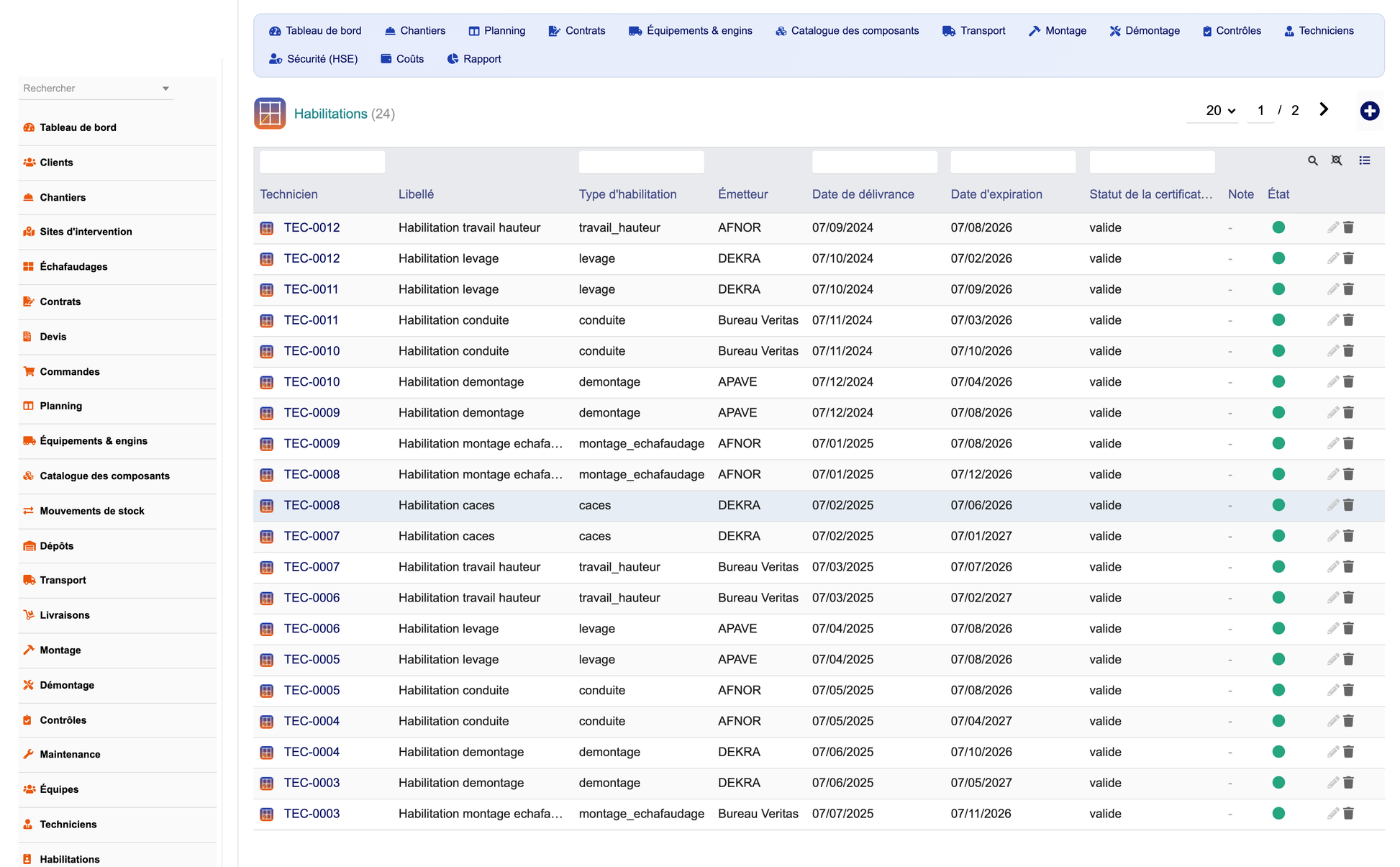
Task: Open Sites d'intervention in sidebar
Action: pyautogui.click(x=86, y=232)
